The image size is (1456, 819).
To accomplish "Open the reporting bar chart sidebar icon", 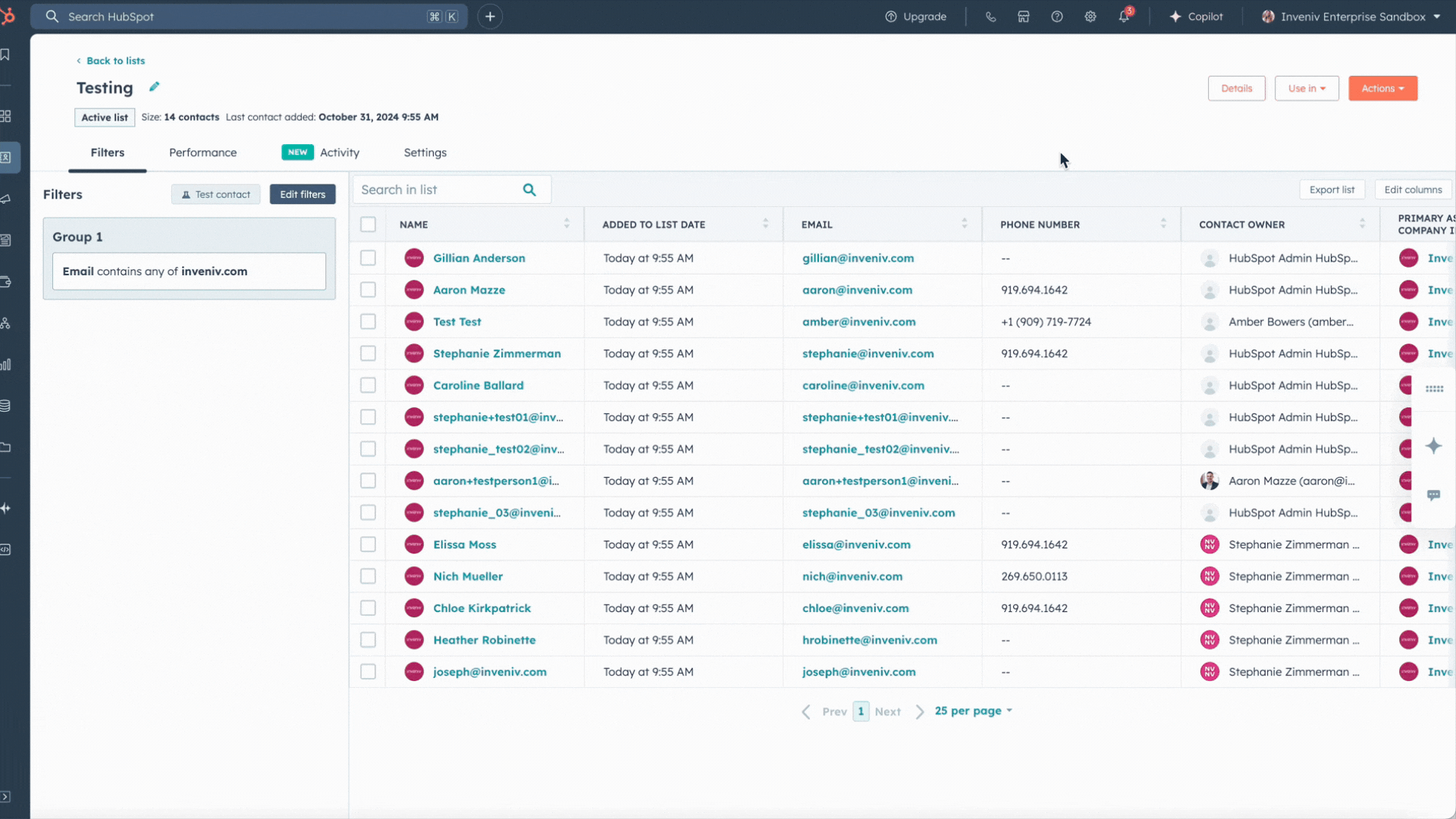I will tap(5, 365).
